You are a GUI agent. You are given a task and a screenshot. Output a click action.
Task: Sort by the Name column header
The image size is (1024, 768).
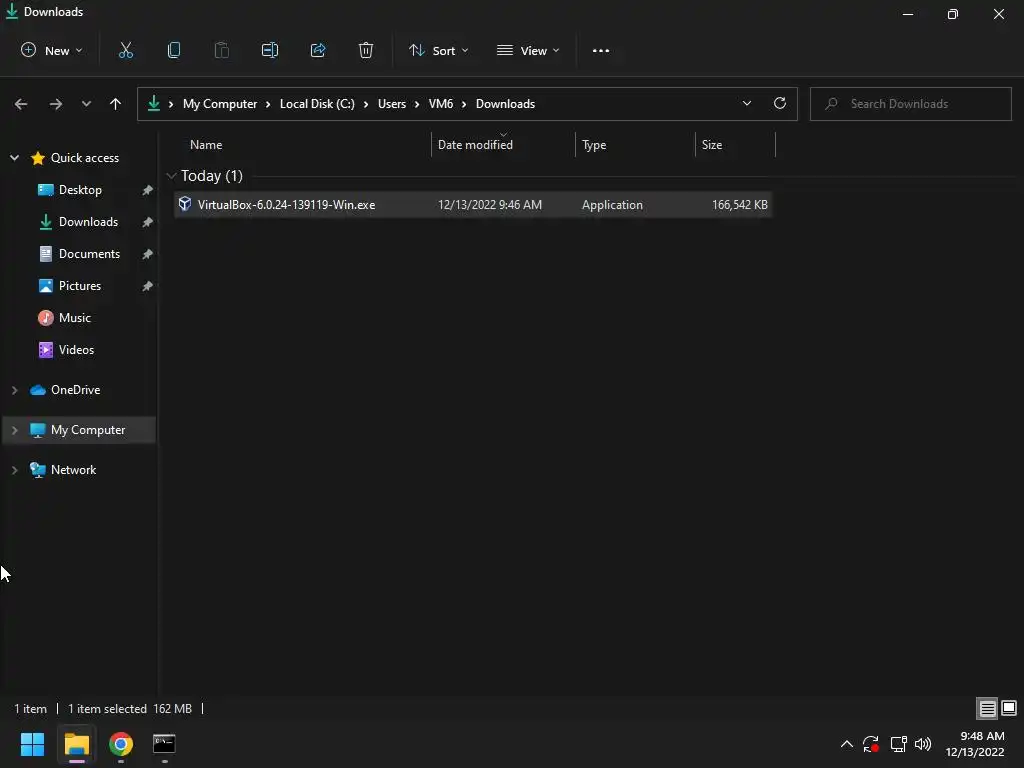pyautogui.click(x=206, y=145)
